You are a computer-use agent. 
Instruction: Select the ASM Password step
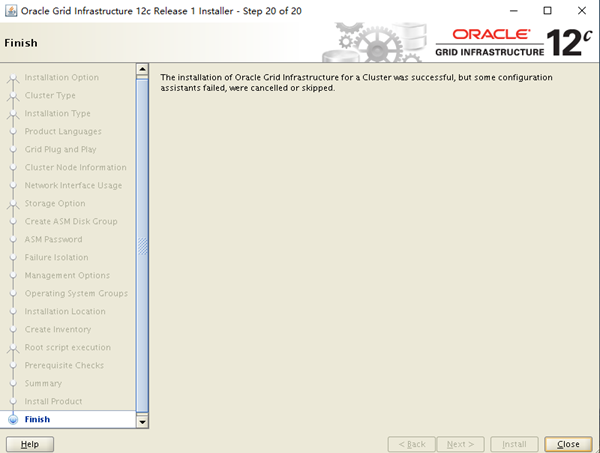(x=53, y=239)
